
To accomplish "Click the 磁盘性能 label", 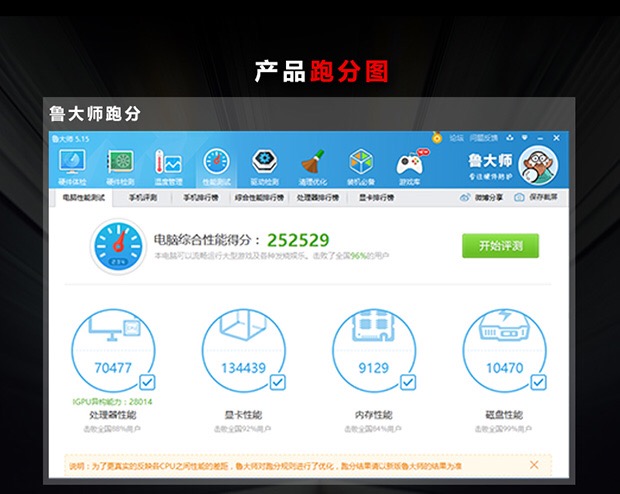I will tap(504, 415).
